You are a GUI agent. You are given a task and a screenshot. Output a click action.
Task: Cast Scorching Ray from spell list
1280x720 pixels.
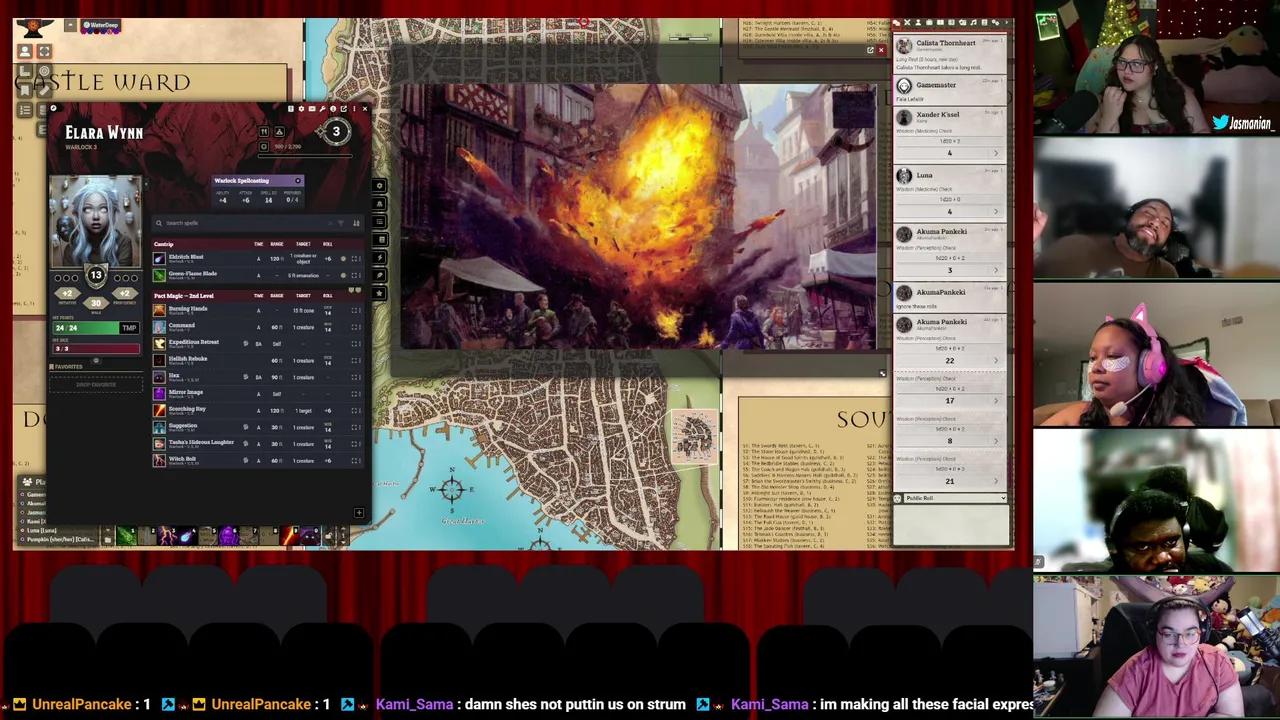point(159,411)
